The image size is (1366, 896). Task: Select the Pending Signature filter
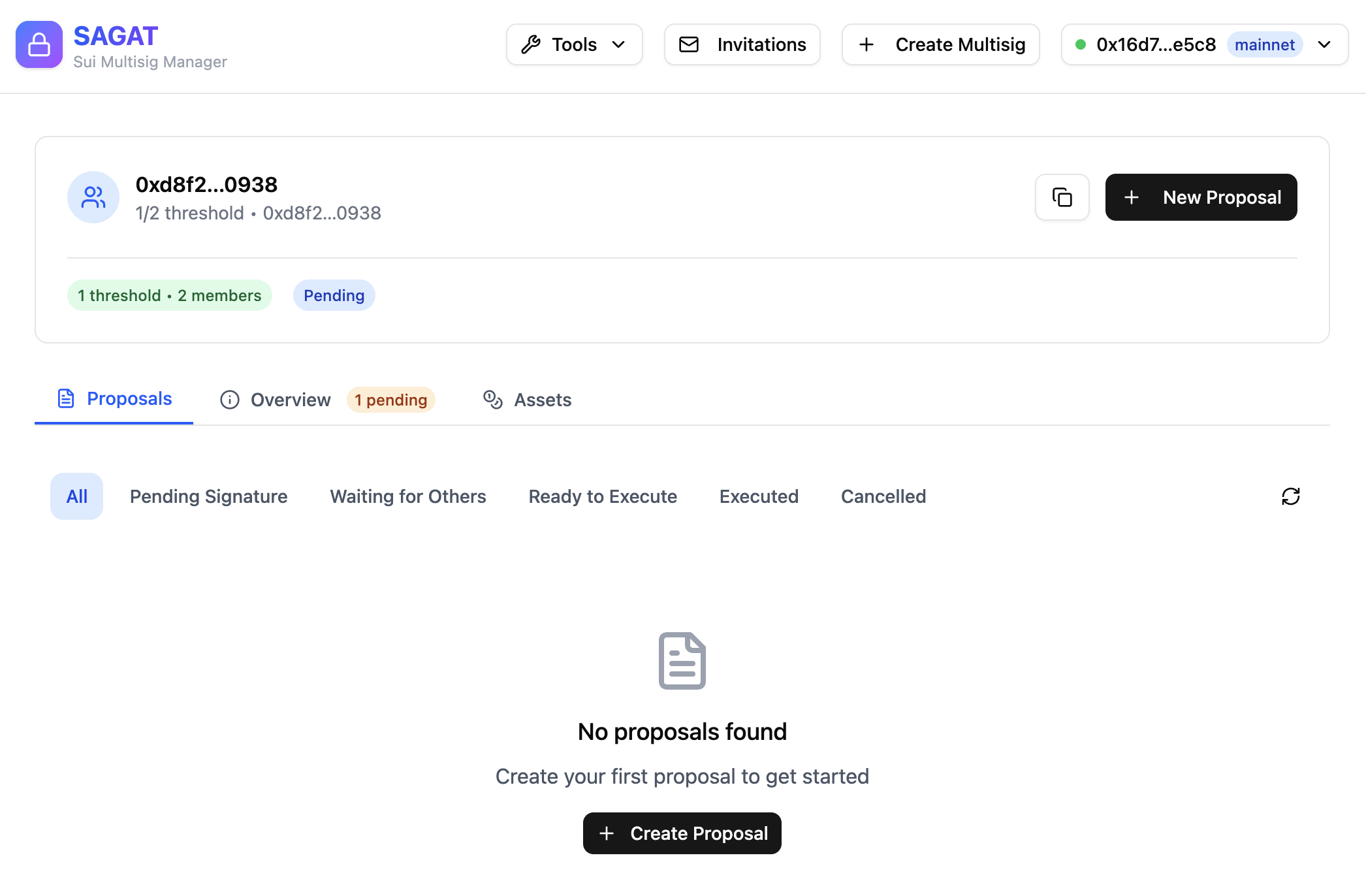click(209, 496)
